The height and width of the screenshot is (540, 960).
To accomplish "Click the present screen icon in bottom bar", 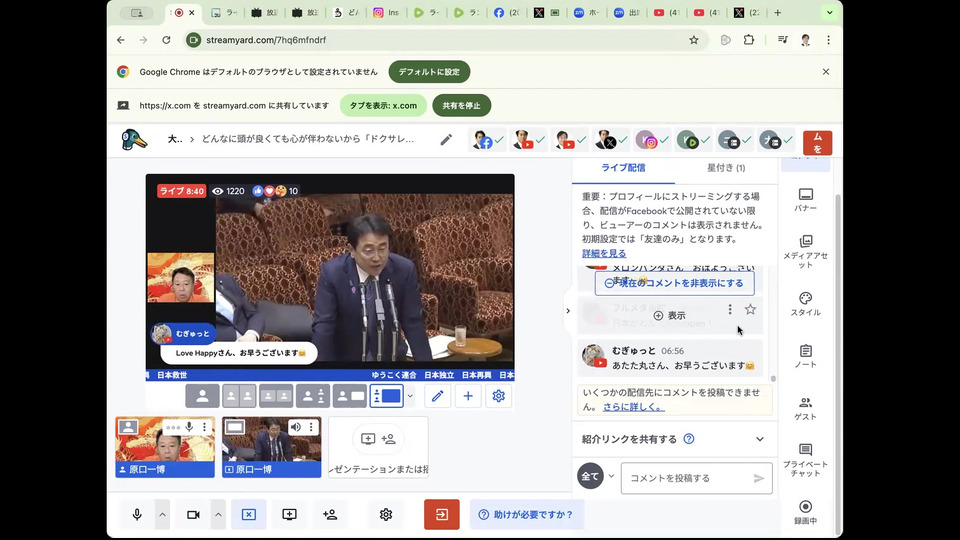I will pos(289,514).
